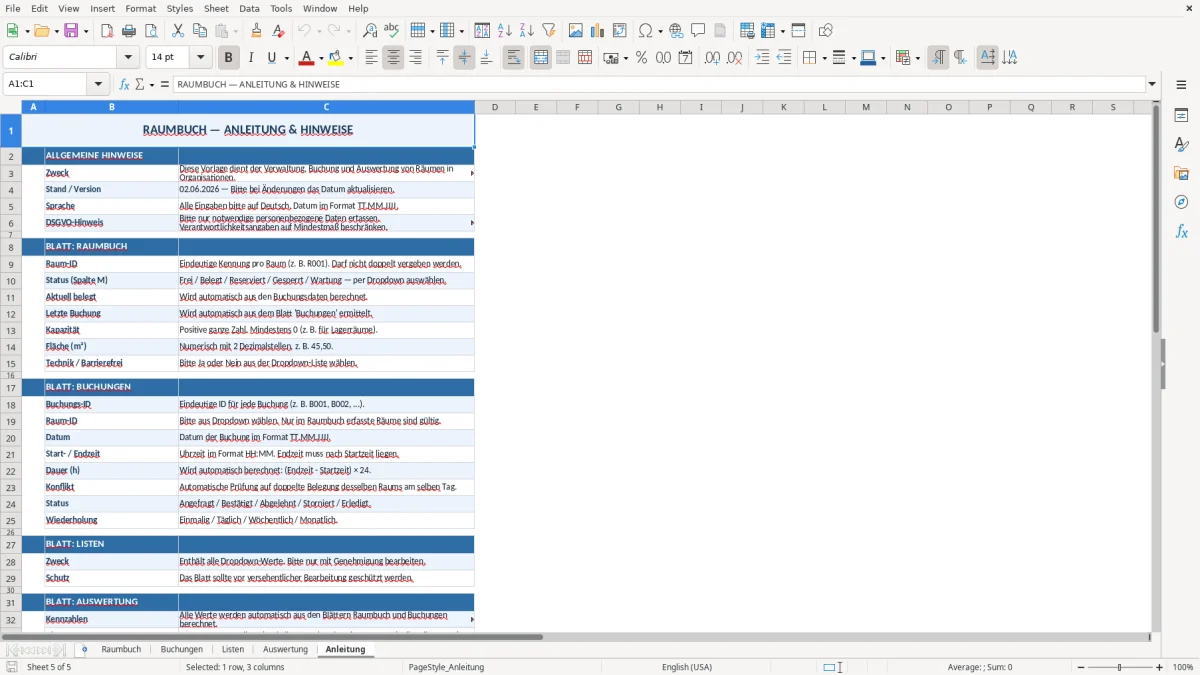Screen dimensions: 1200x675
Task: Click the Spelling check icon
Action: [x=392, y=31]
